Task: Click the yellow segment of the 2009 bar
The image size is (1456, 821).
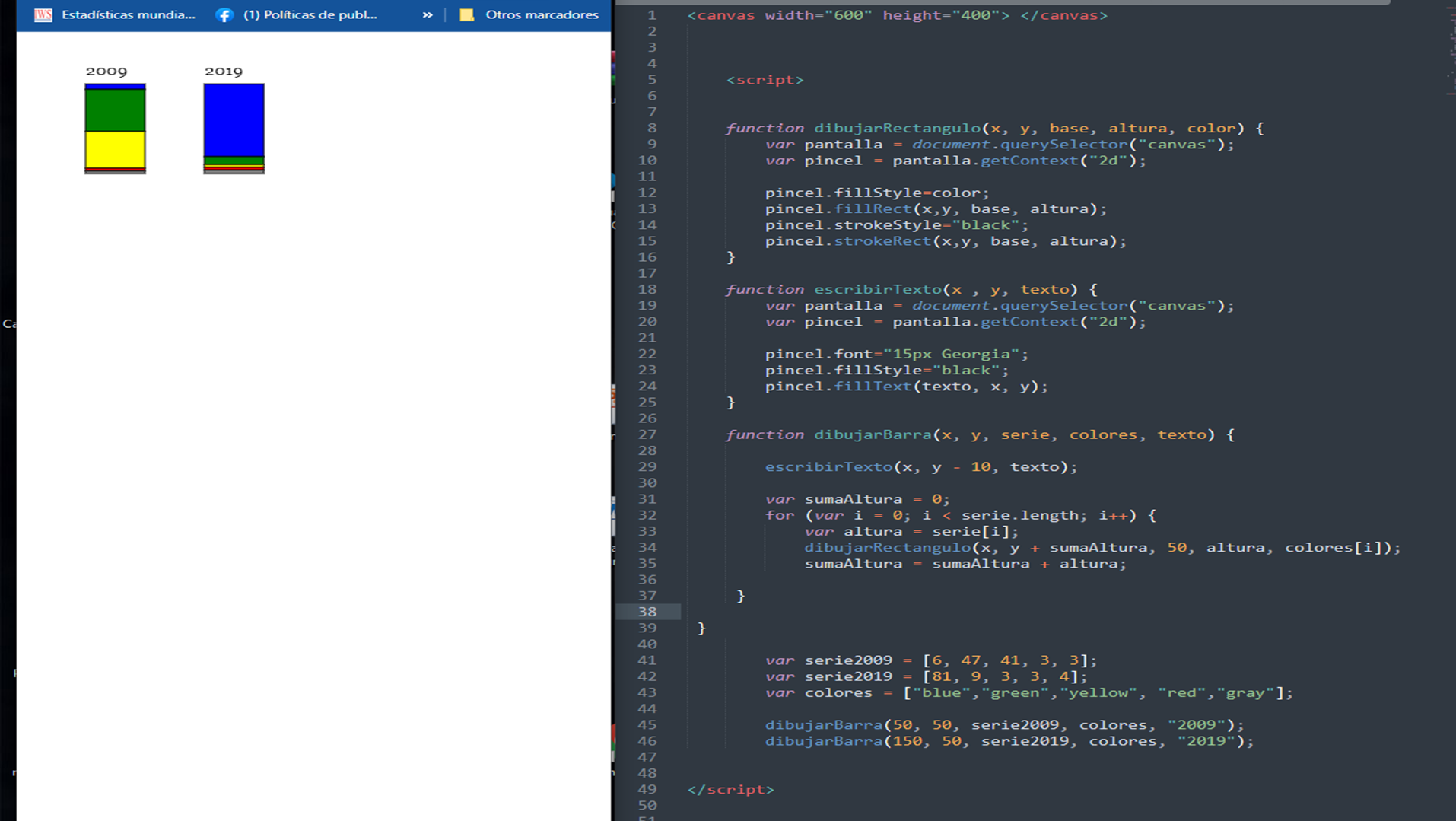Action: [115, 149]
